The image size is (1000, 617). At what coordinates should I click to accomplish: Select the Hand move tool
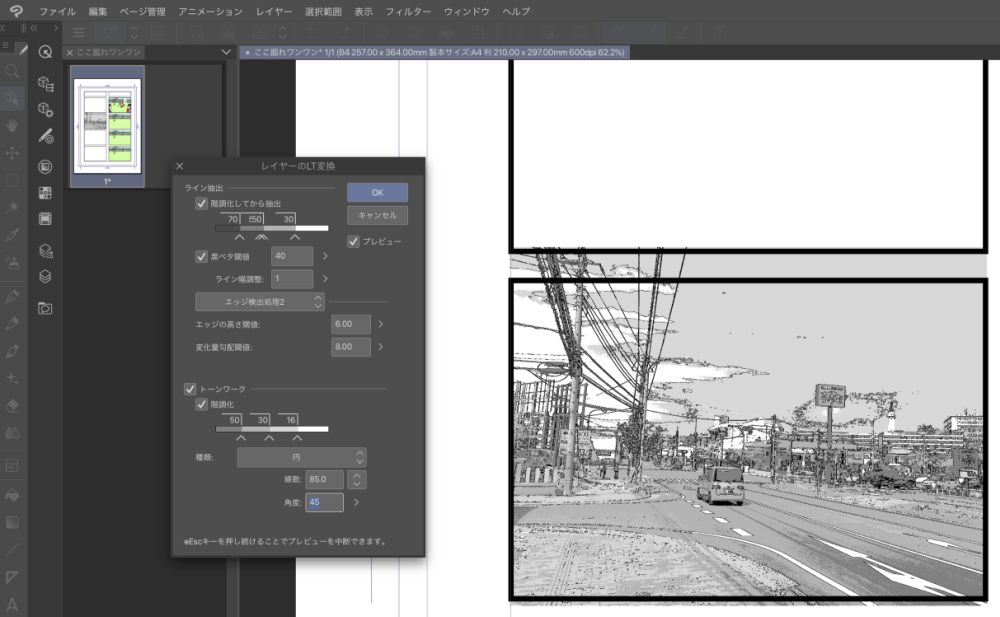point(12,126)
